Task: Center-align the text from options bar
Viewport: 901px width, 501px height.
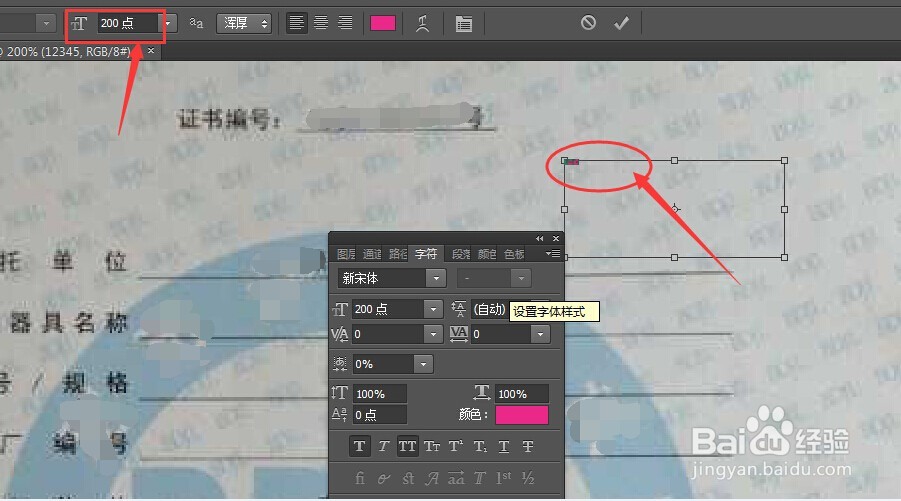Action: tap(321, 23)
